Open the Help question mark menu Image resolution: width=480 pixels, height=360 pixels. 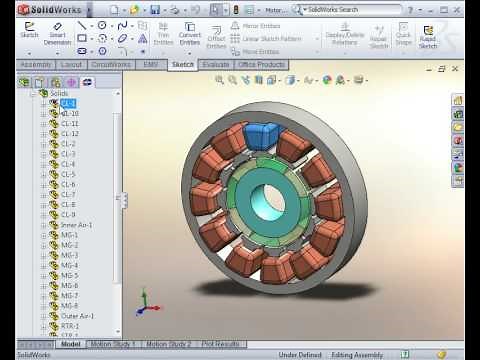(x=410, y=10)
